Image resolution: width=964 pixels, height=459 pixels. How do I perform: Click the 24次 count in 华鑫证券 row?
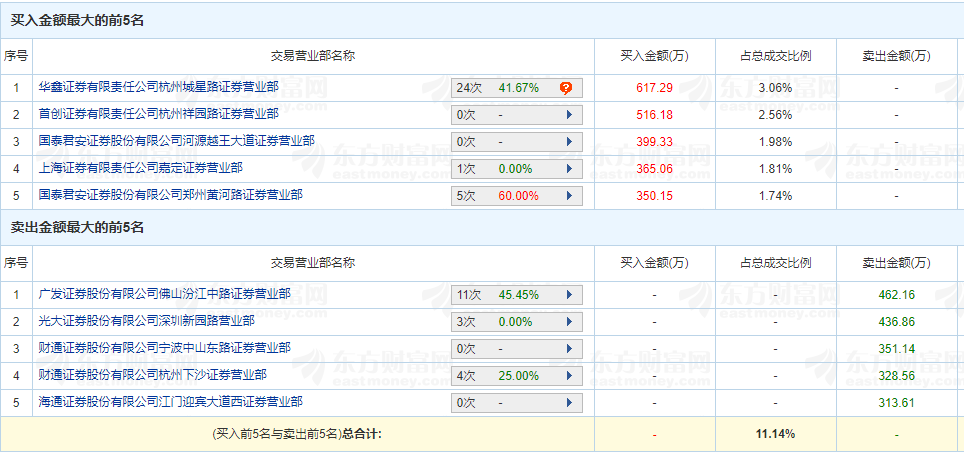[x=468, y=88]
